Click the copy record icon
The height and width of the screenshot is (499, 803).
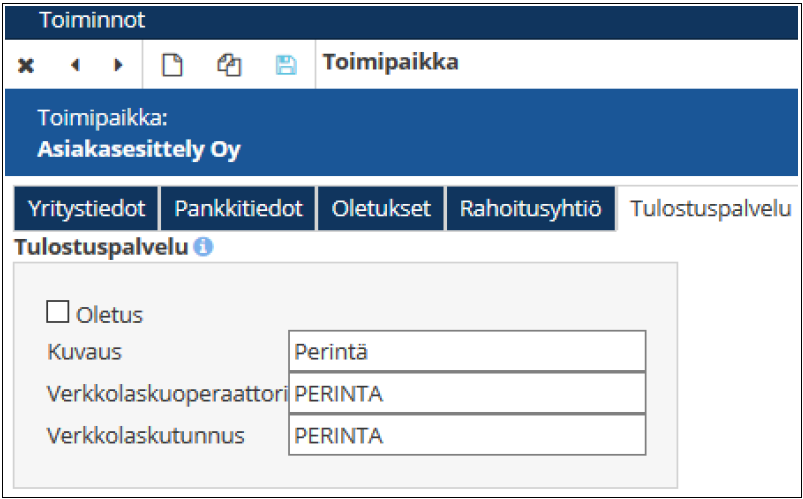click(229, 66)
